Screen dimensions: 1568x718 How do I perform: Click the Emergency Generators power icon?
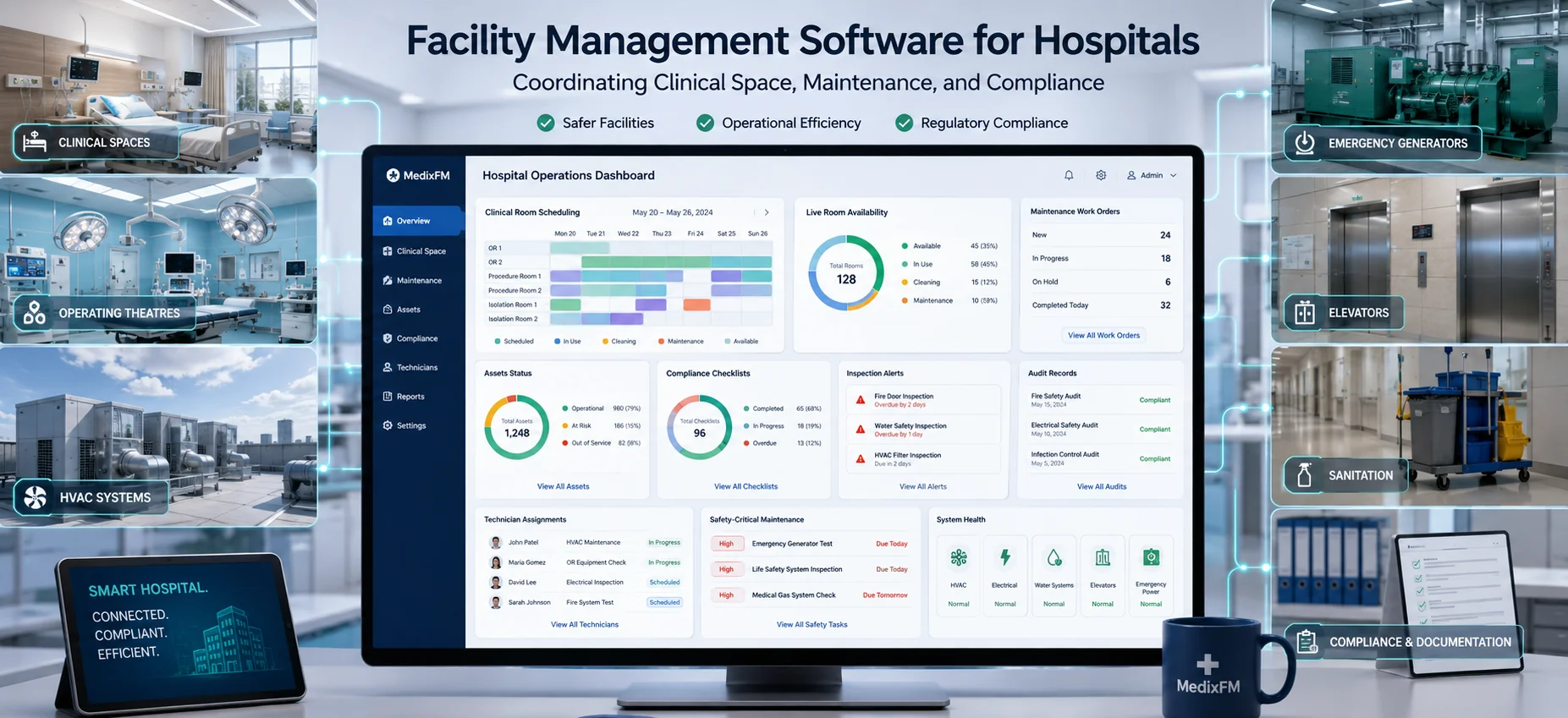tap(1305, 143)
